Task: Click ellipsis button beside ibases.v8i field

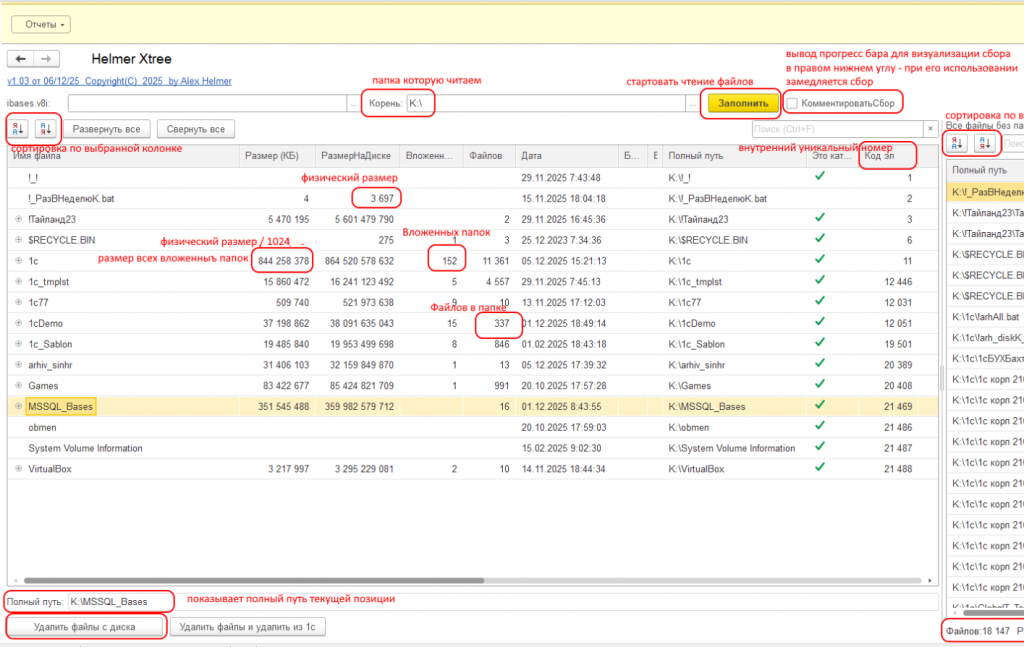Action: [352, 103]
